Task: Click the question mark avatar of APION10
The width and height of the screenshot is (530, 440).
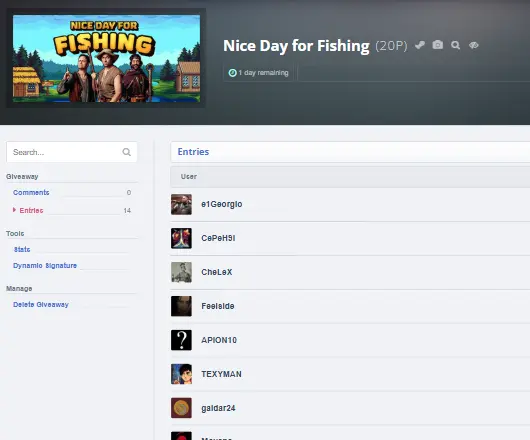Action: point(182,340)
